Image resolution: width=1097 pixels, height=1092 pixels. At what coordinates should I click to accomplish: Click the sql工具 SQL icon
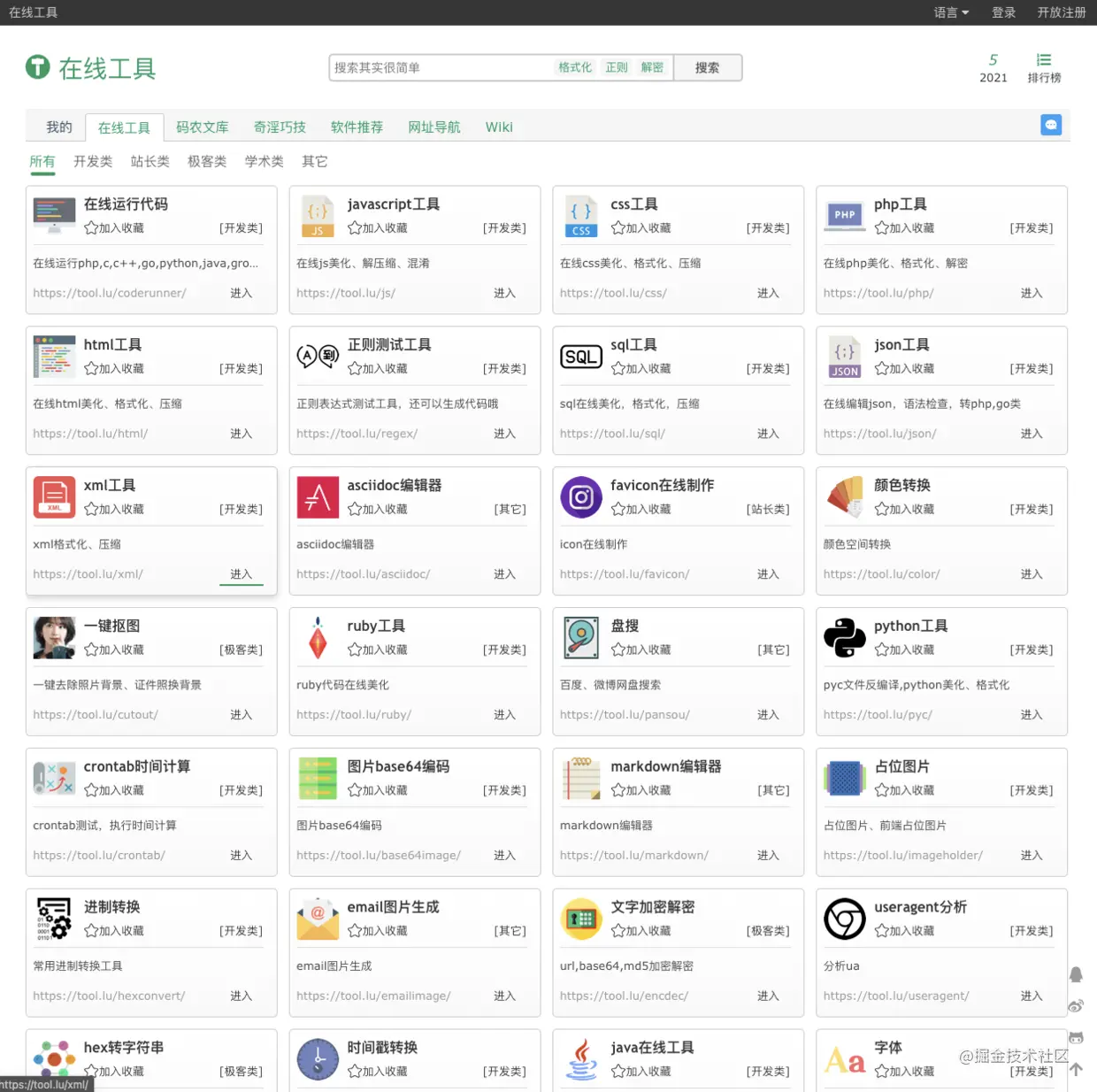pos(581,357)
